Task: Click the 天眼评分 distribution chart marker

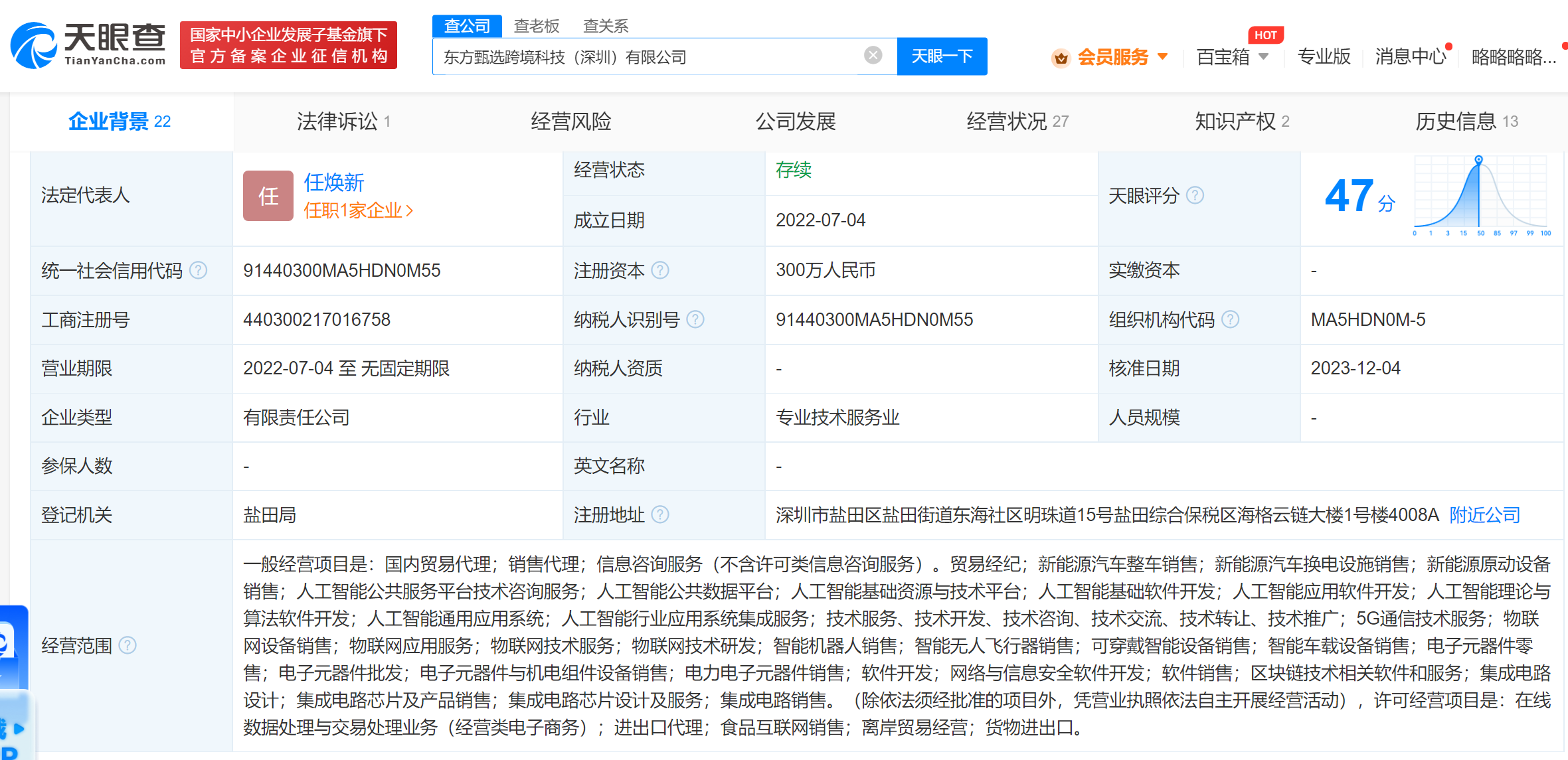Action: tap(1478, 160)
